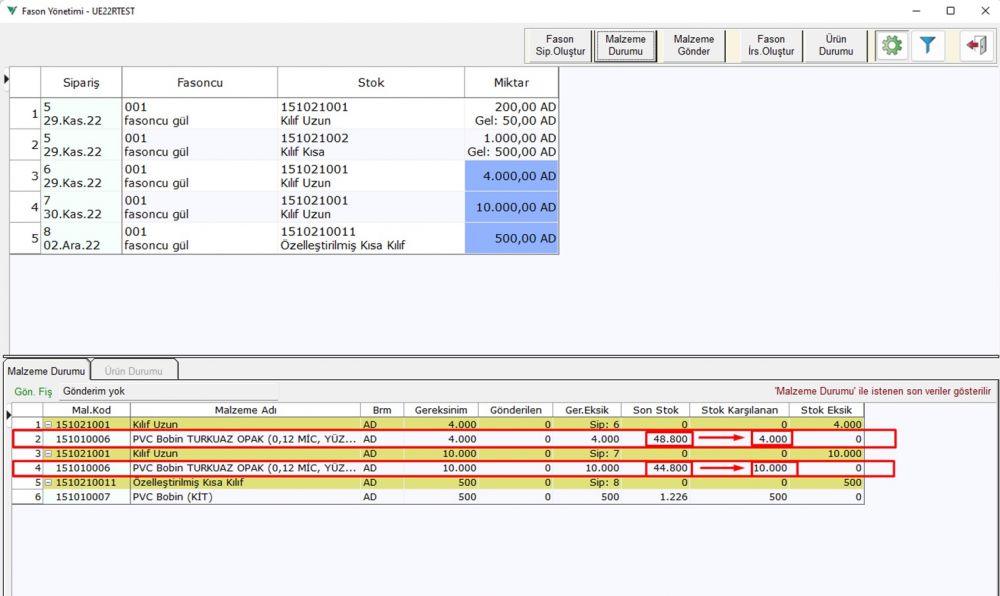Click the blue funnel filter icon
The height and width of the screenshot is (596, 1000).
click(x=928, y=46)
